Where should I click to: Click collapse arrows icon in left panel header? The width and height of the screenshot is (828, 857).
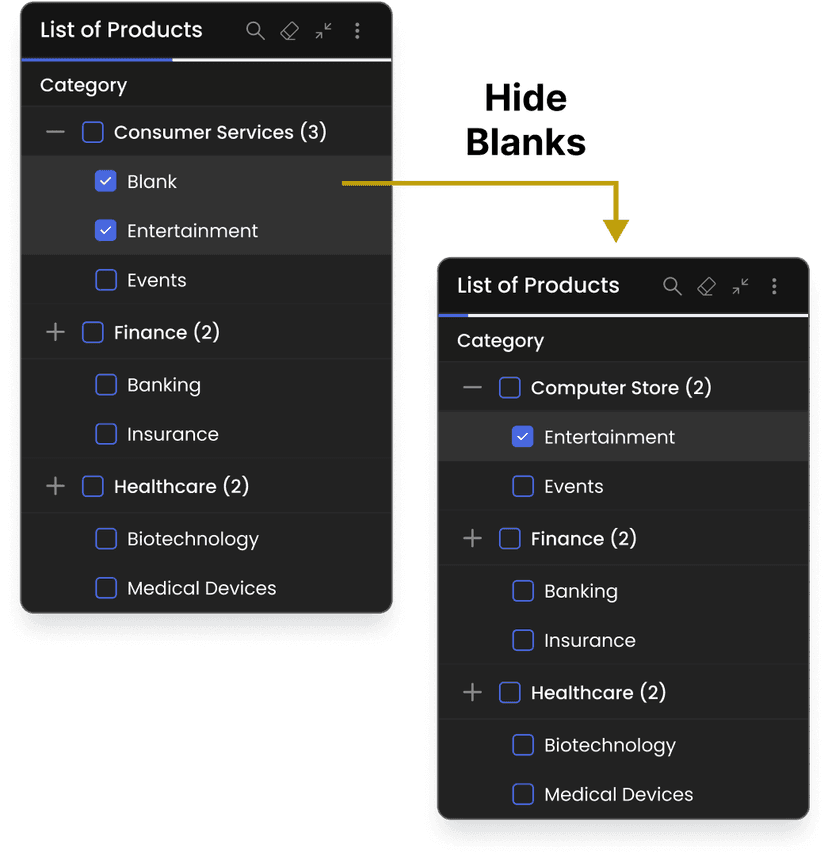pos(323,31)
